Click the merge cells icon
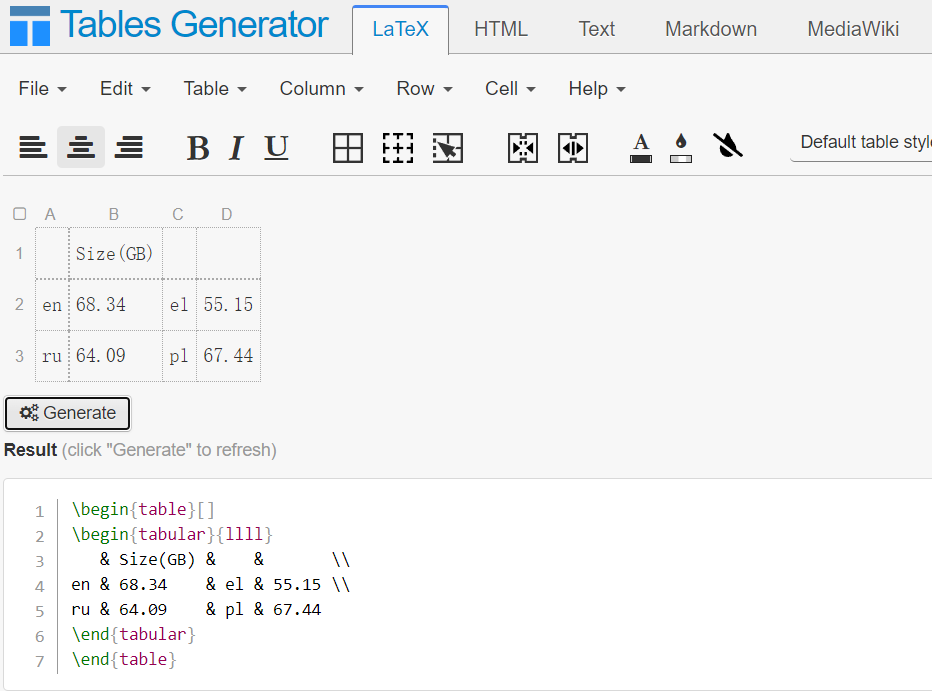The height and width of the screenshot is (691, 932). 523,148
